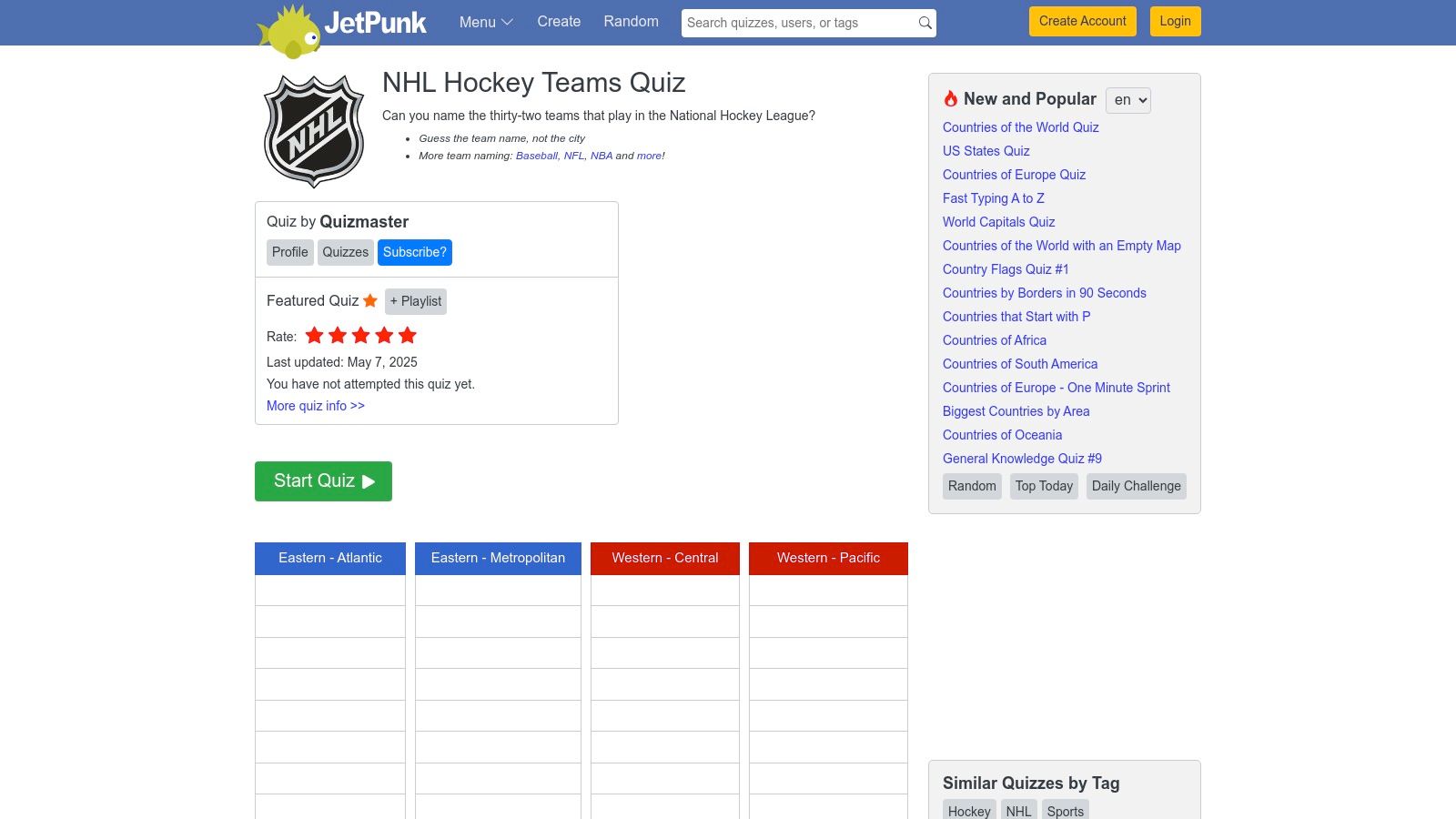This screenshot has width=1456, height=819.
Task: Go to Random in top navigation
Action: [631, 22]
